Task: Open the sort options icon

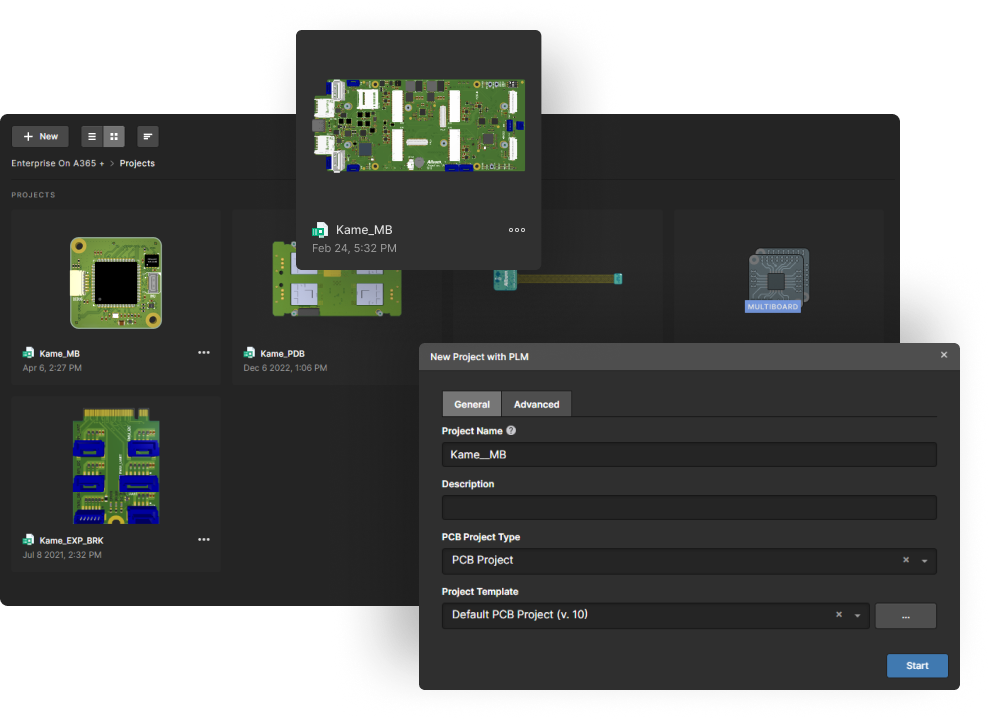Action: [x=147, y=136]
